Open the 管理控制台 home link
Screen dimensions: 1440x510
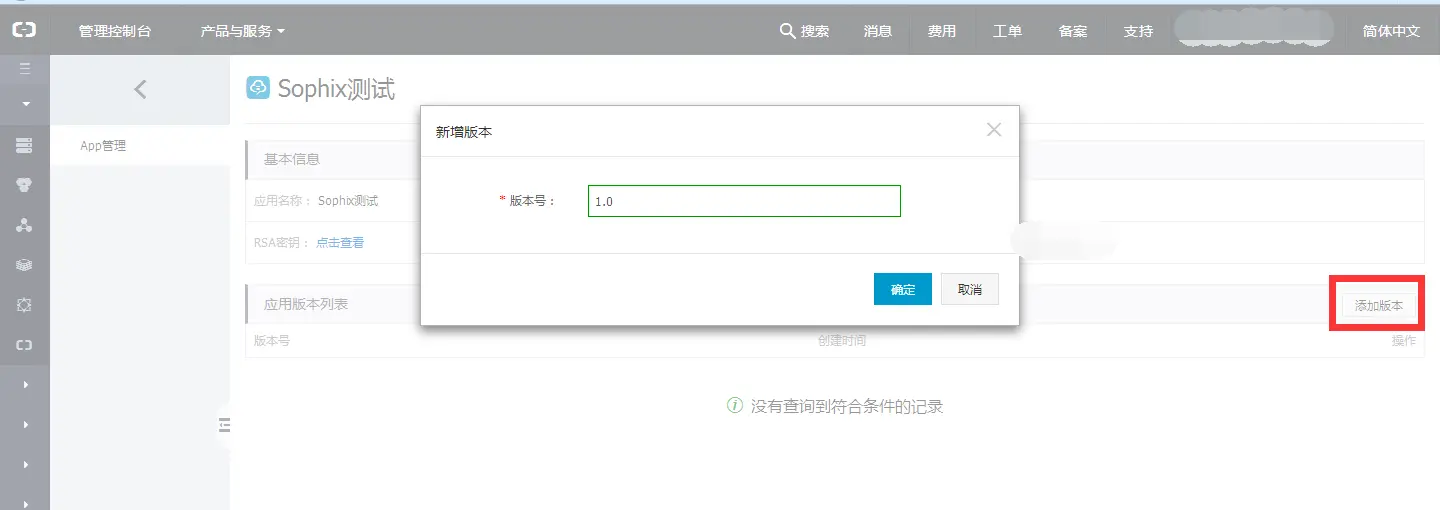click(x=115, y=31)
